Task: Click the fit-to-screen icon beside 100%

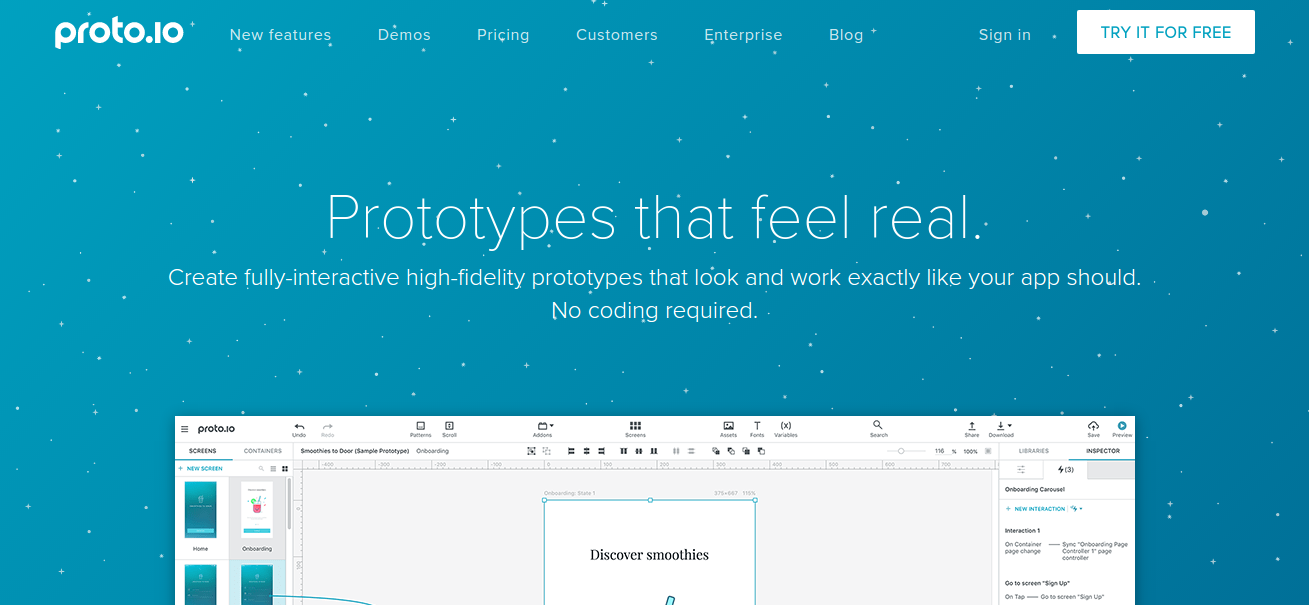Action: click(989, 451)
